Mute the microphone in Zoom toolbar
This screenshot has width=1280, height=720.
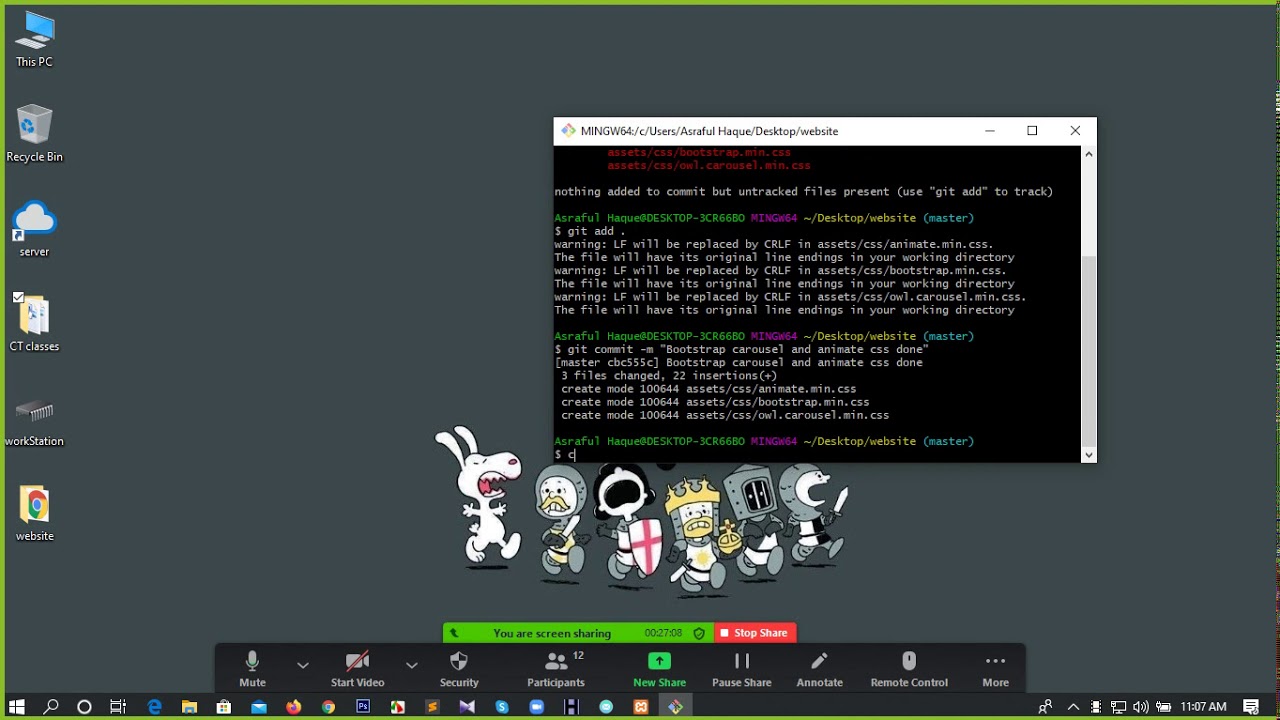click(252, 668)
